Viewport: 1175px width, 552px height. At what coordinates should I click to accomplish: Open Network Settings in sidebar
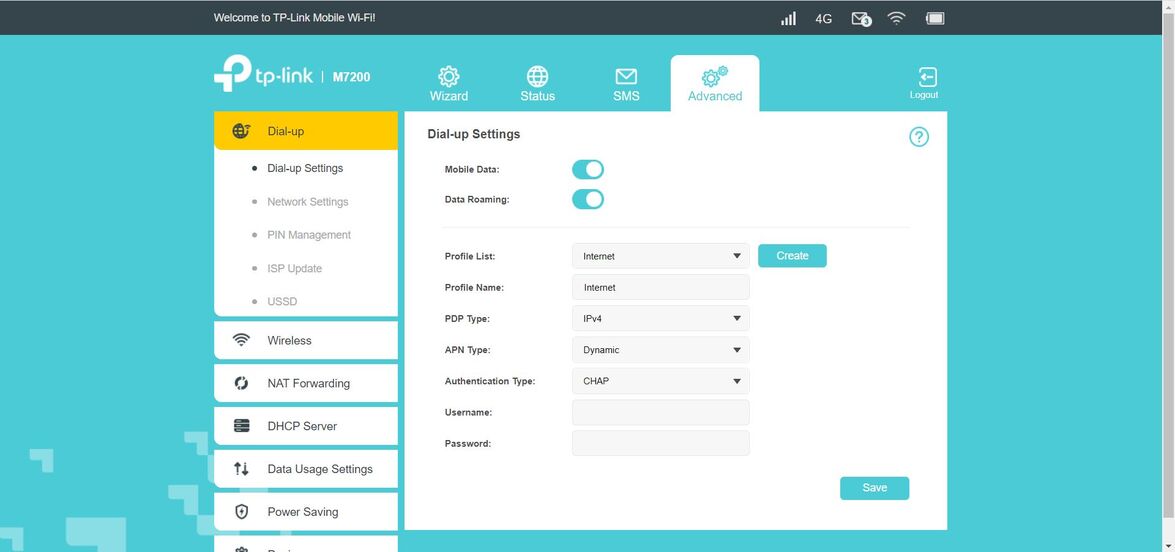(307, 202)
